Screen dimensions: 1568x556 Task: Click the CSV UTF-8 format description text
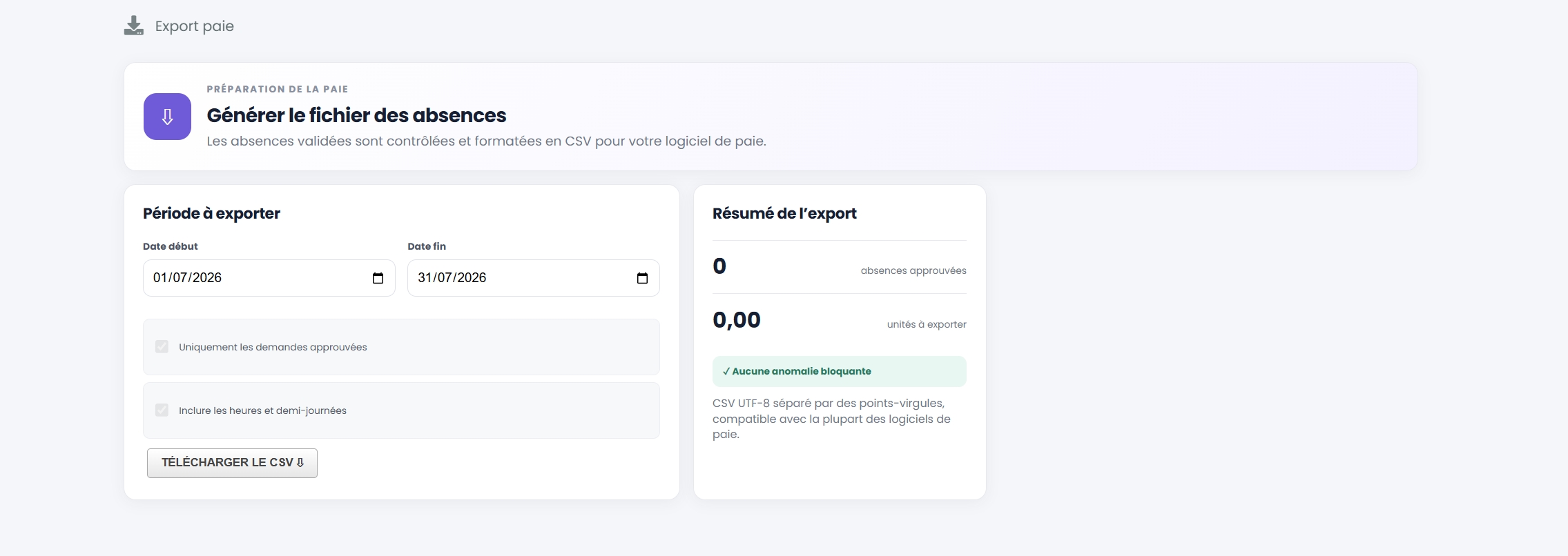(x=831, y=419)
